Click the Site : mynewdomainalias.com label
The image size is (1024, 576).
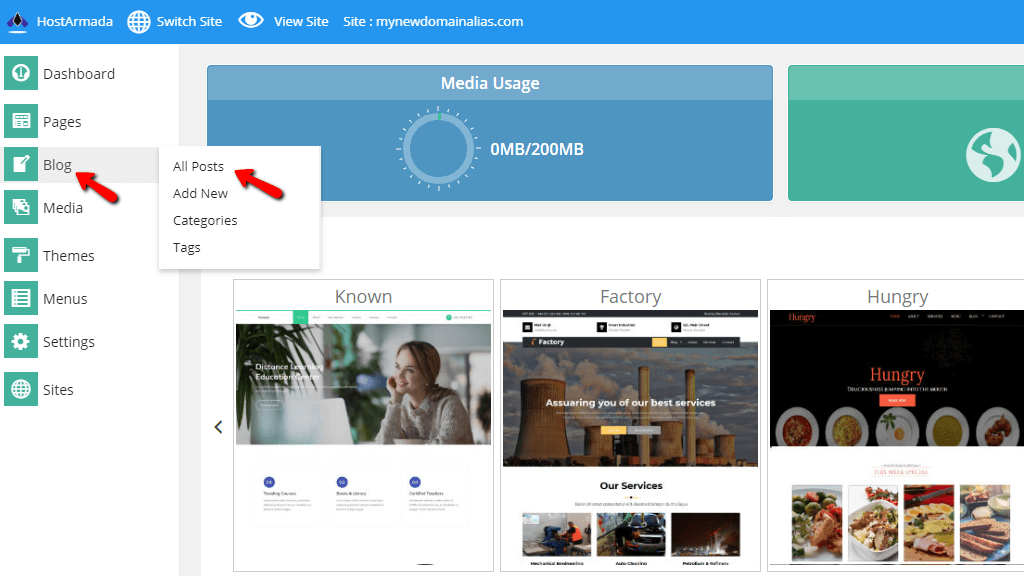pos(433,22)
